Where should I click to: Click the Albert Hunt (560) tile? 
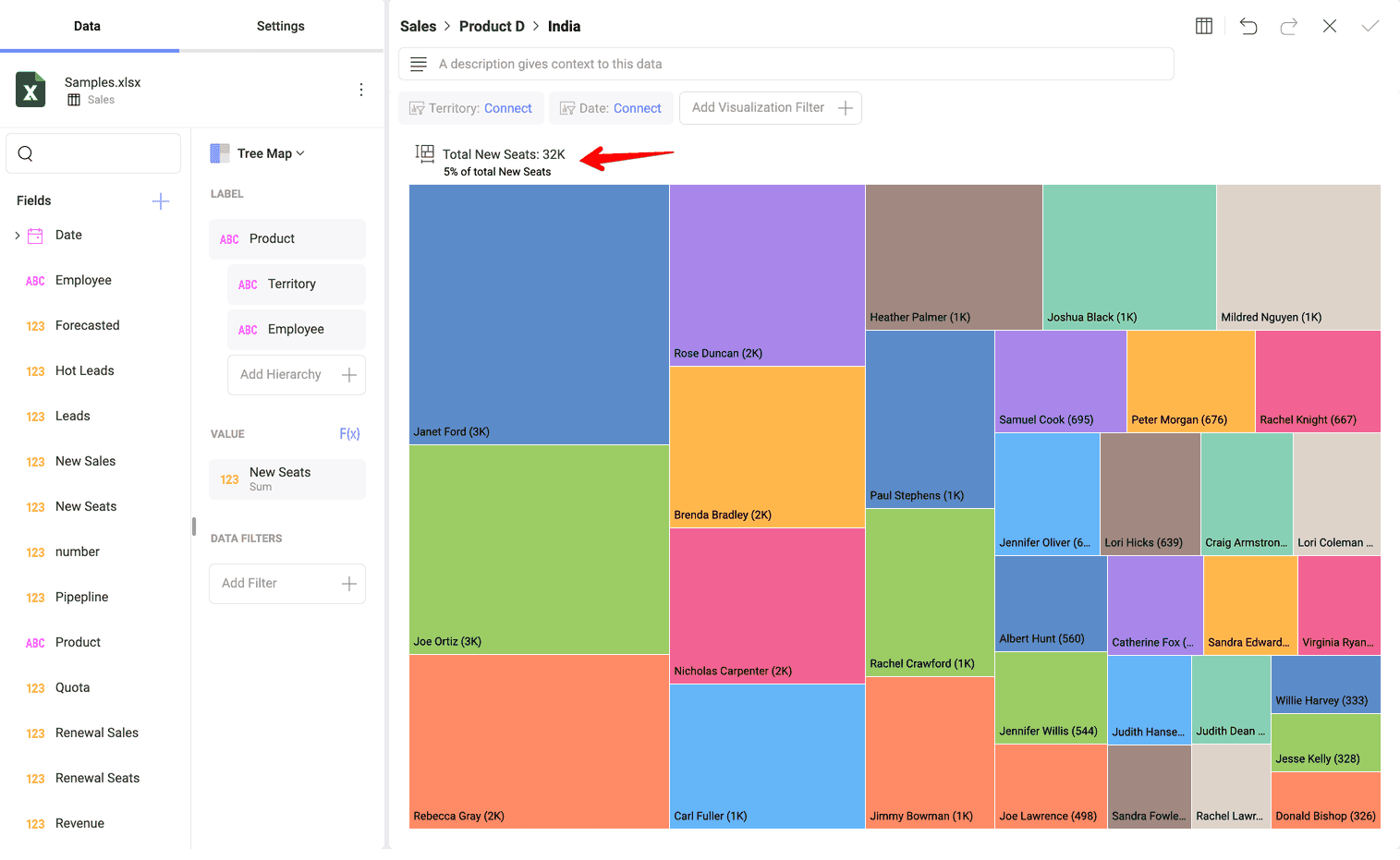(x=1051, y=603)
